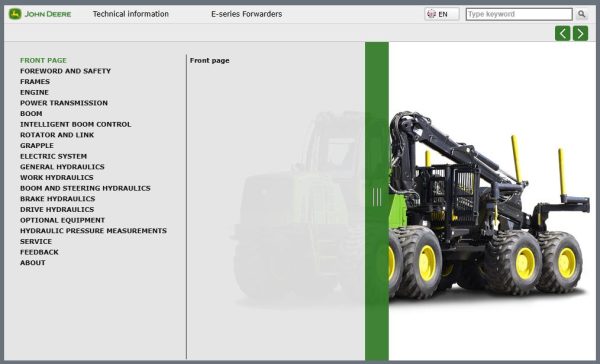
Task: Open HYDRAULIC PRESSURE MEASUREMENTS section
Action: (93, 231)
